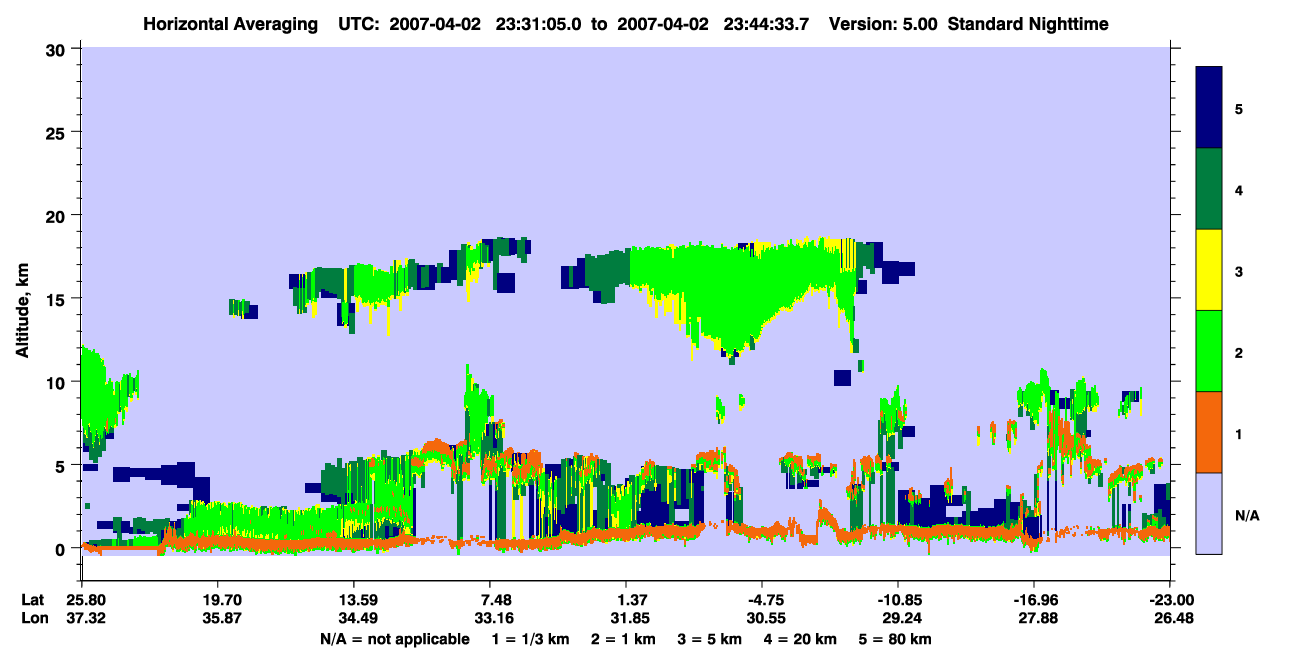Click the latitude value 13.59
1300x667 pixels.
pyautogui.click(x=354, y=600)
